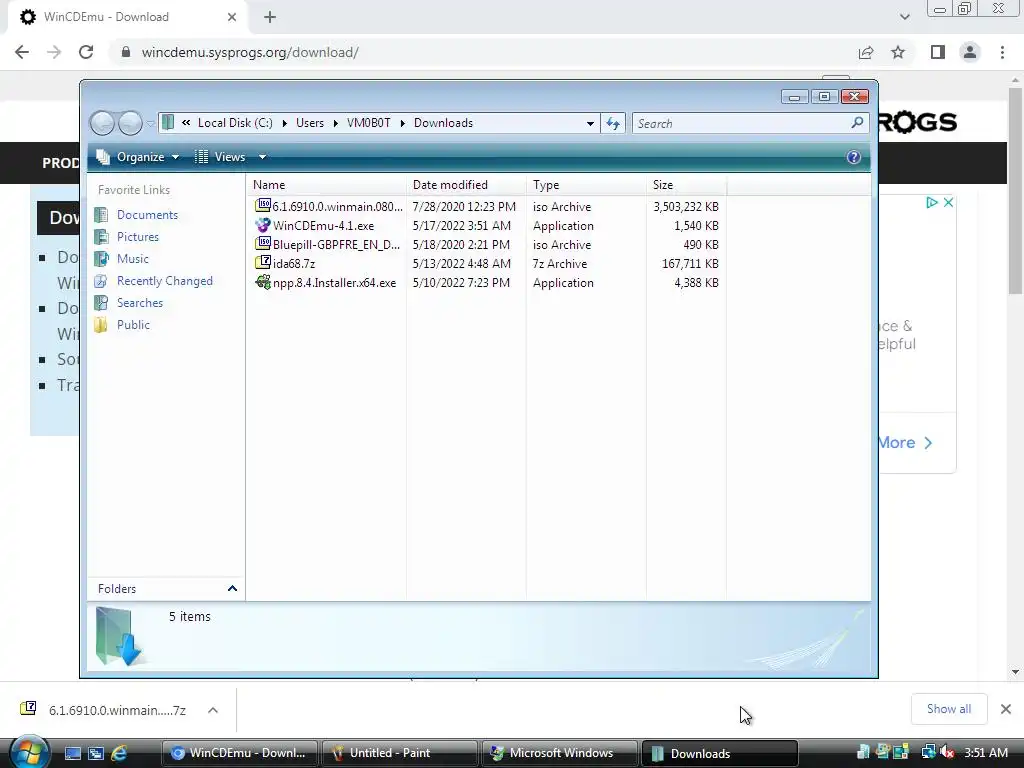1024x768 pixels.
Task: Close the Chrome downloads bar
Action: (x=1006, y=709)
